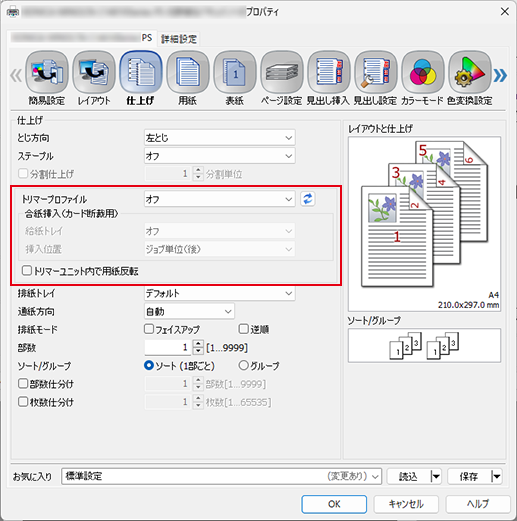This screenshot has height=521, width=517.
Task: Click the レイアウトと仕上げ preview image
Action: coord(424,224)
